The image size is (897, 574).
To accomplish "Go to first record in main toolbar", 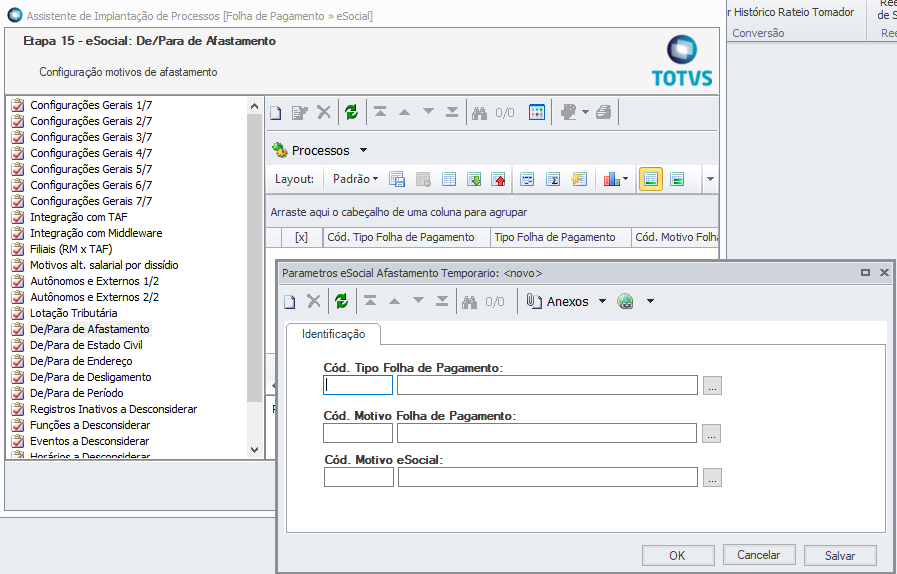I will pyautogui.click(x=380, y=112).
